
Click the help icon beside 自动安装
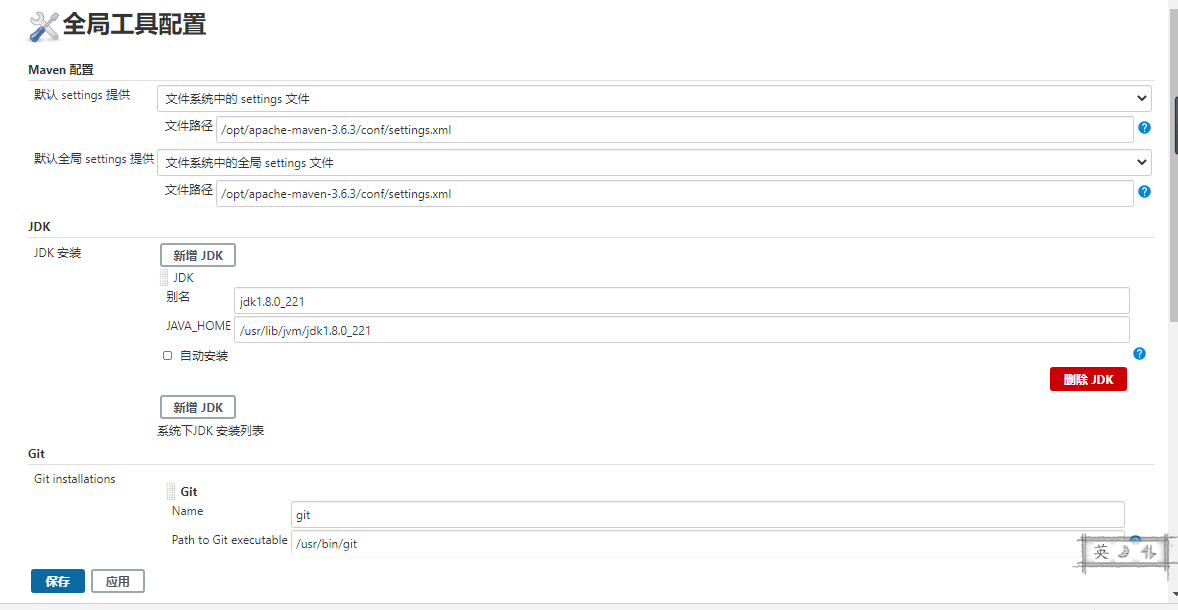click(1139, 354)
